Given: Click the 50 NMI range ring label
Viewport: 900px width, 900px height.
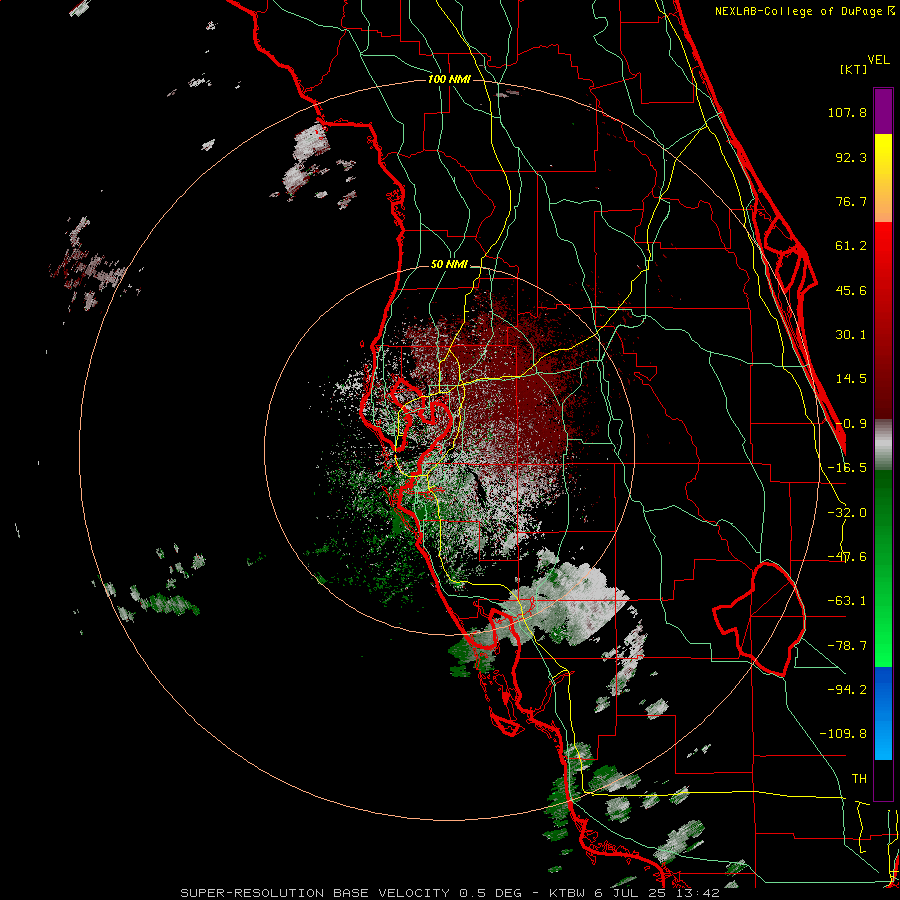Looking at the screenshot, I should coord(449,265).
